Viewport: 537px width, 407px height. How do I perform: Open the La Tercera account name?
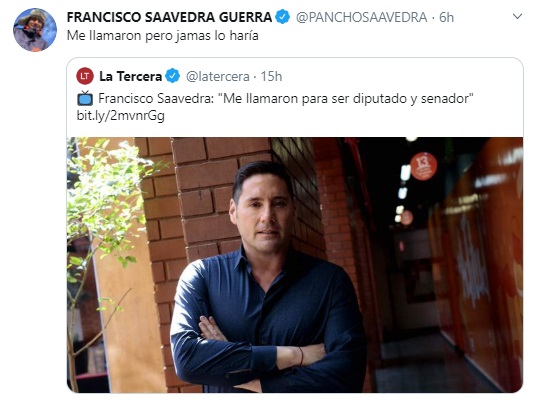tap(130, 76)
